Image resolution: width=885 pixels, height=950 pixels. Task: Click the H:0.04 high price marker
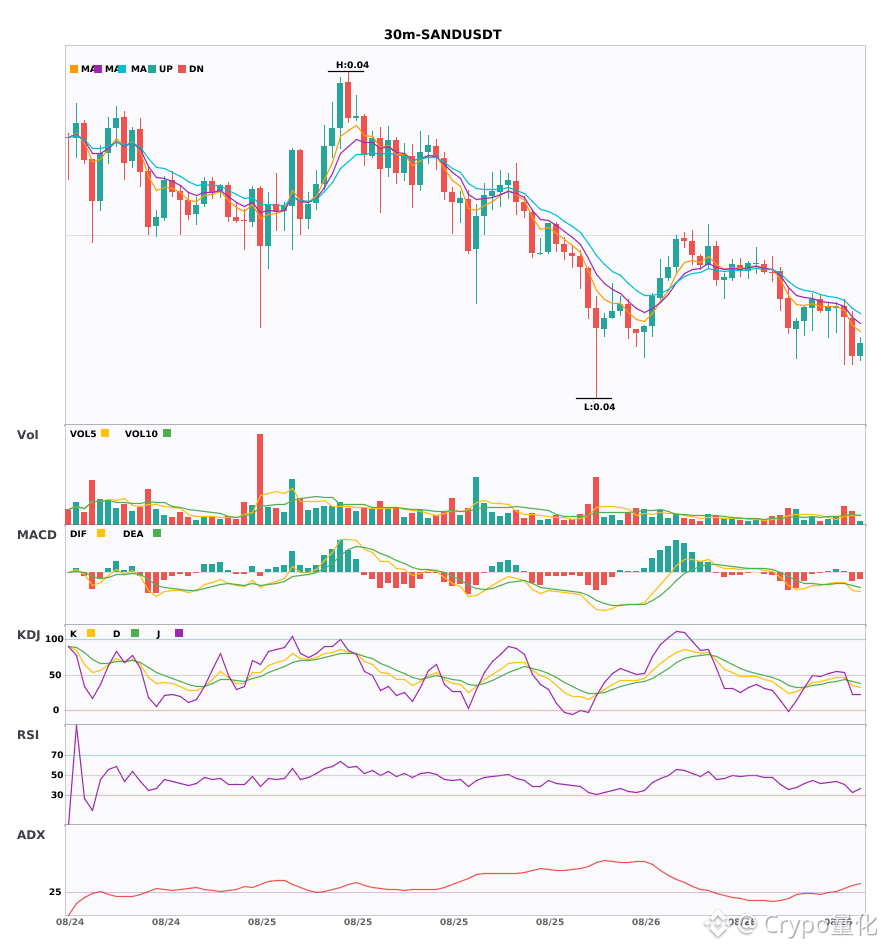pos(353,65)
